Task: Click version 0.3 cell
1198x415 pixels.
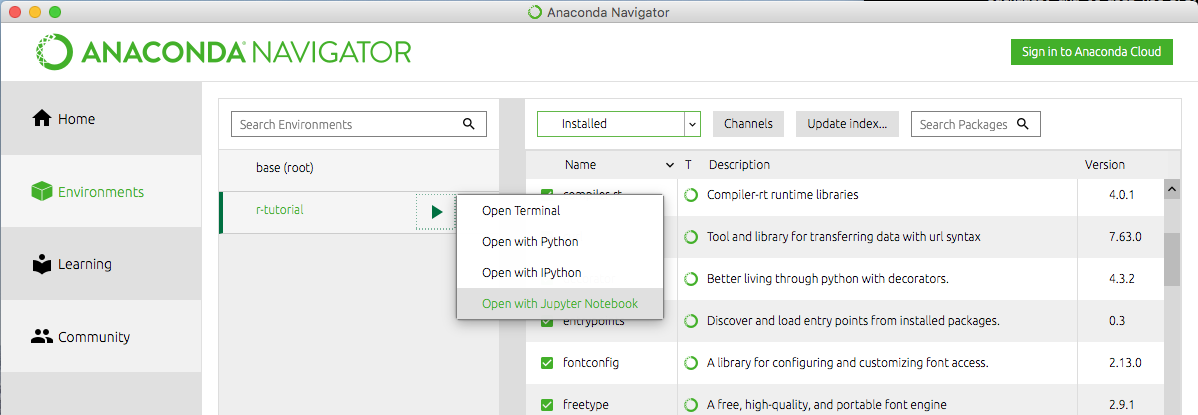Action: 1116,321
